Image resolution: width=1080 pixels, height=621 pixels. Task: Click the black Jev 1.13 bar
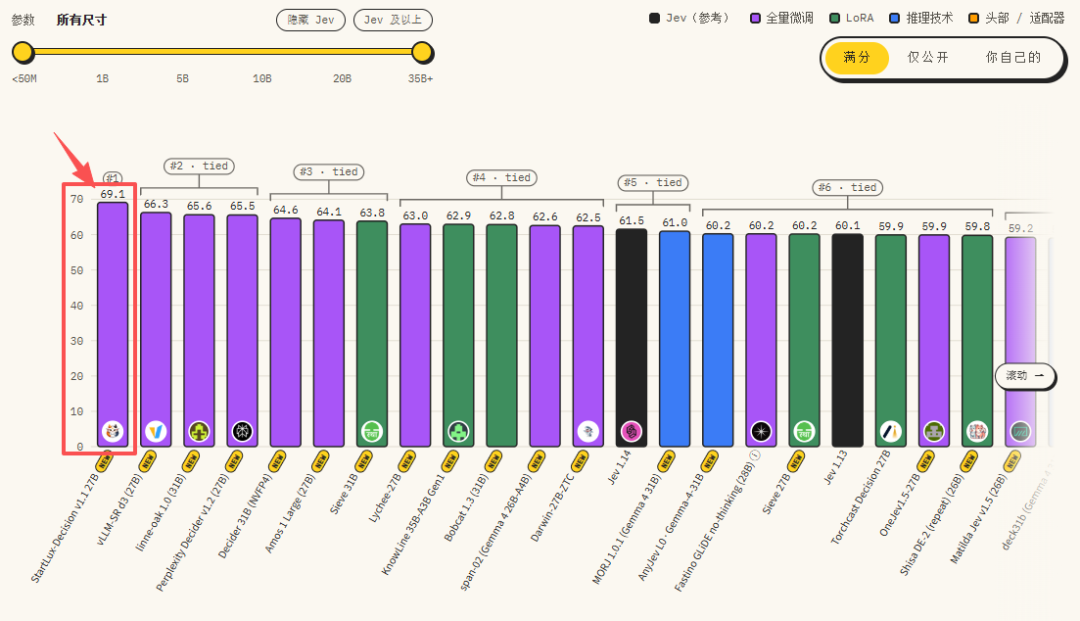point(847,340)
